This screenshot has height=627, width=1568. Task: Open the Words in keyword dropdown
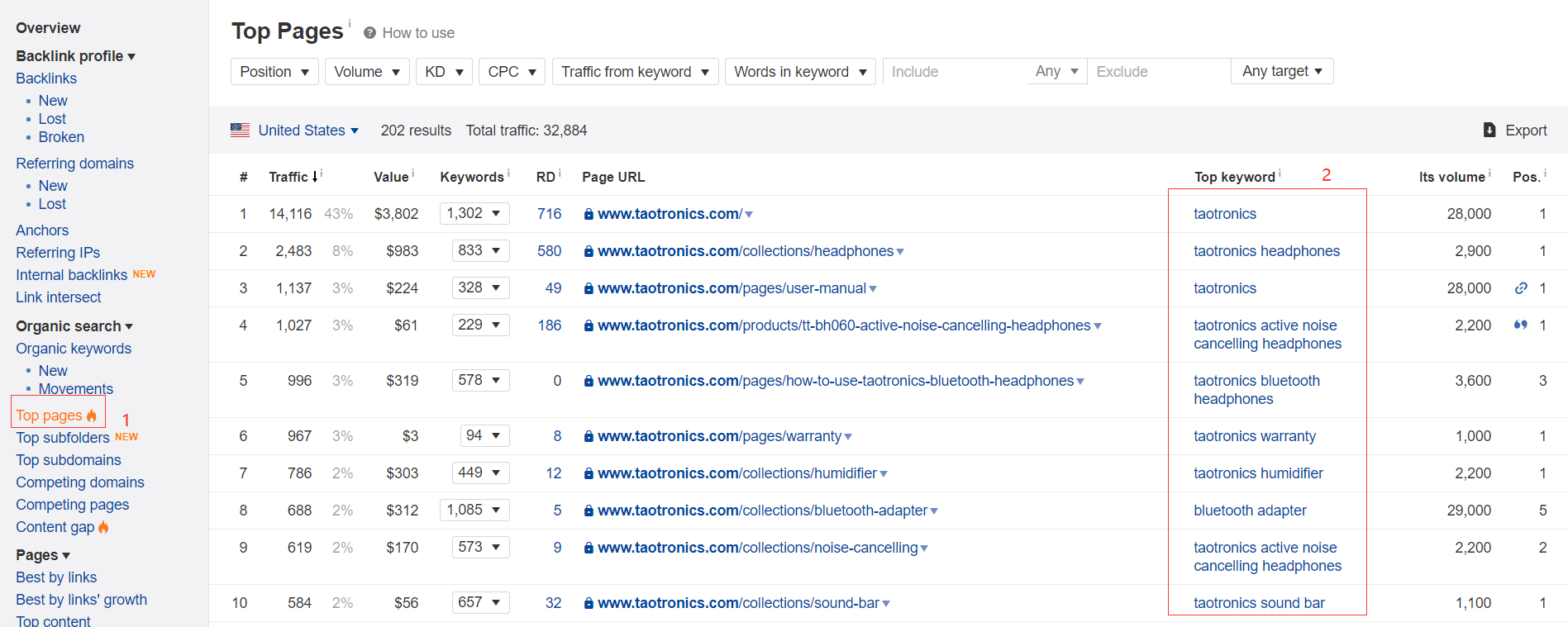(x=800, y=72)
